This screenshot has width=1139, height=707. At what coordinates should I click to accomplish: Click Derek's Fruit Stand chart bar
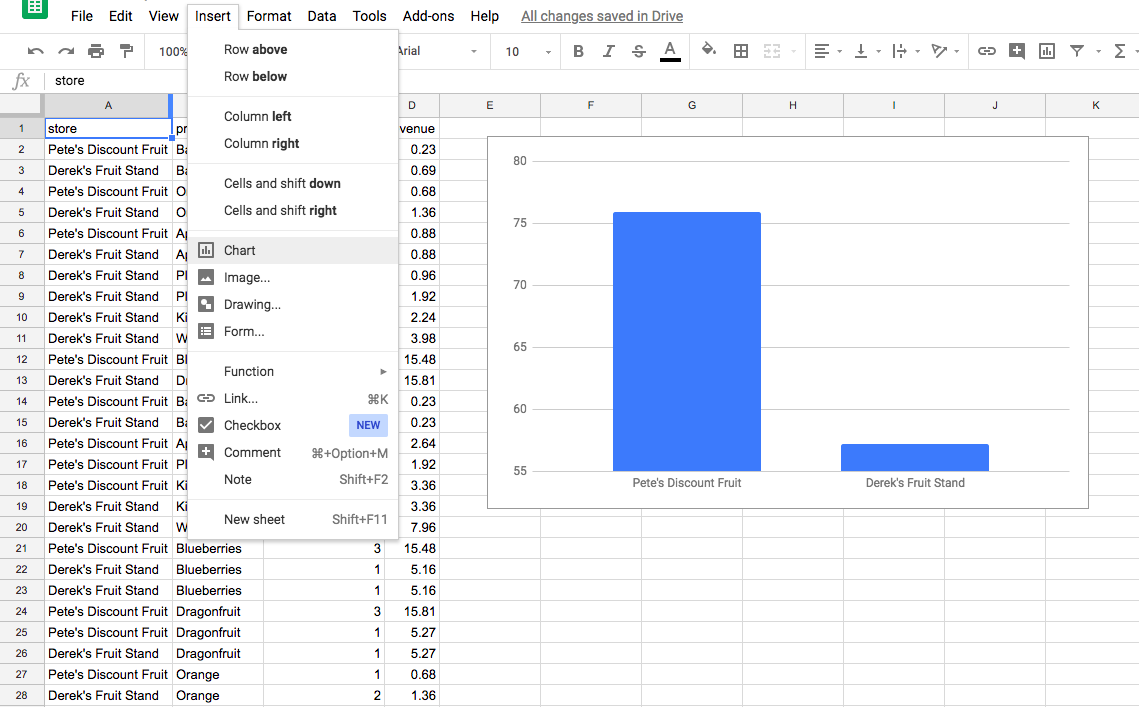point(915,457)
